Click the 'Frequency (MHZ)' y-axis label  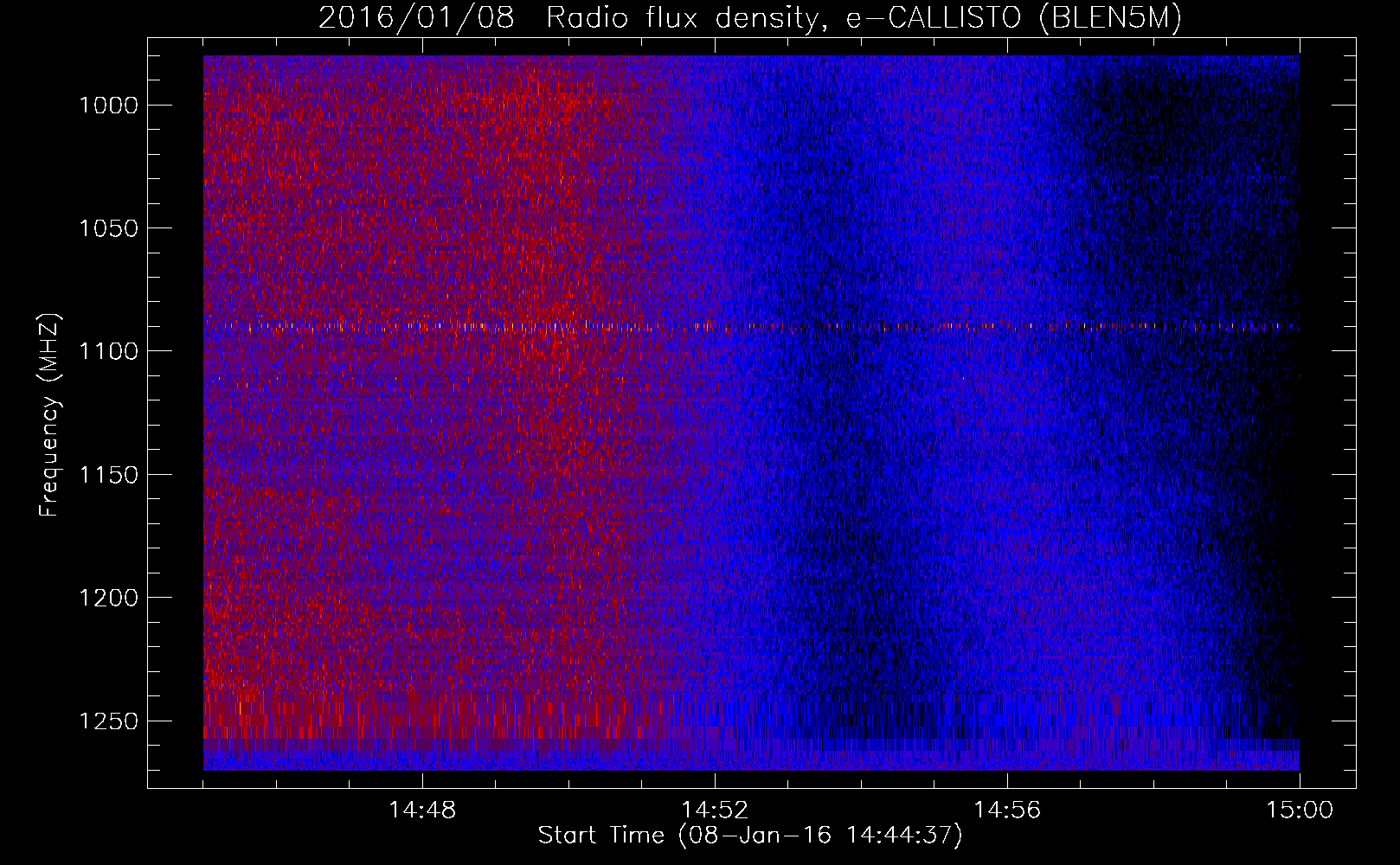pos(49,415)
